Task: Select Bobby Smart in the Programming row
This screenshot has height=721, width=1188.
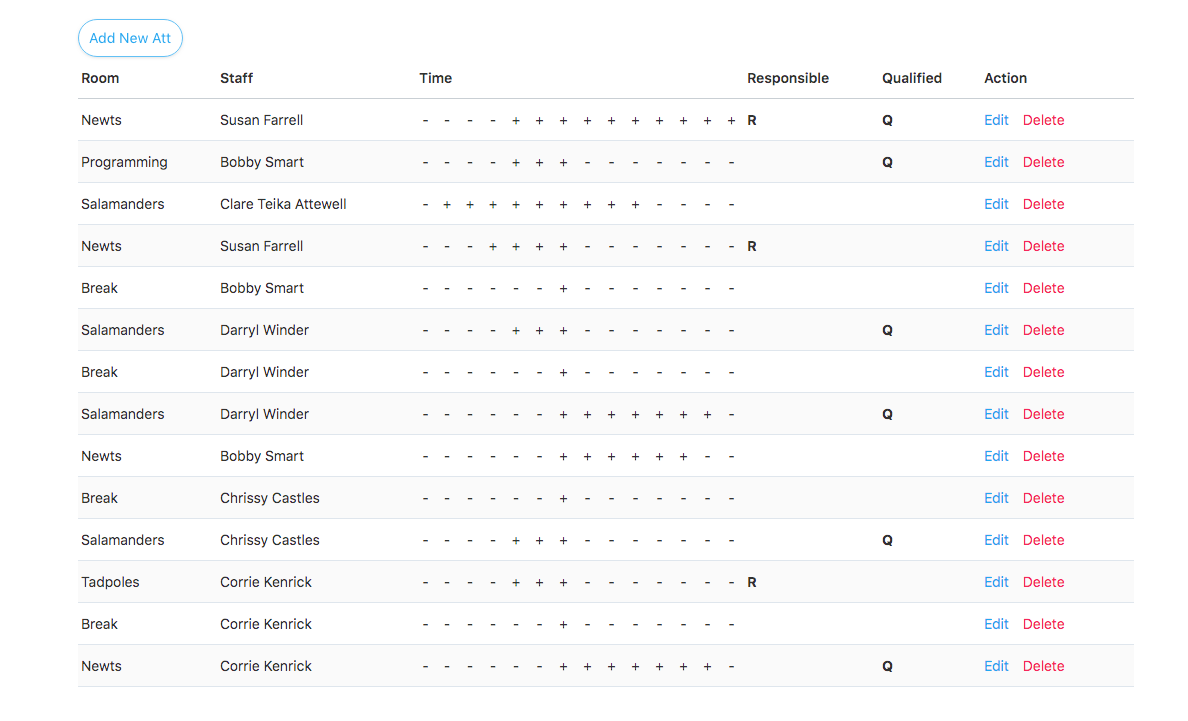Action: tap(261, 162)
